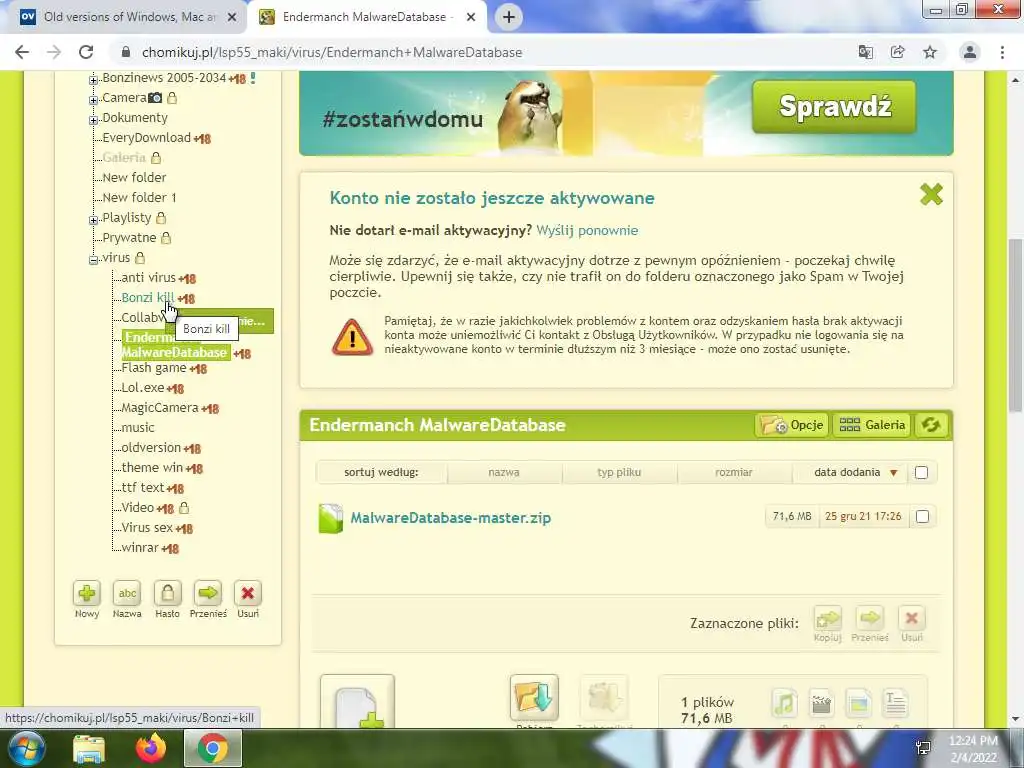This screenshot has width=1024, height=768.
Task: Click the Sprawdź button in banner
Action: (x=835, y=106)
